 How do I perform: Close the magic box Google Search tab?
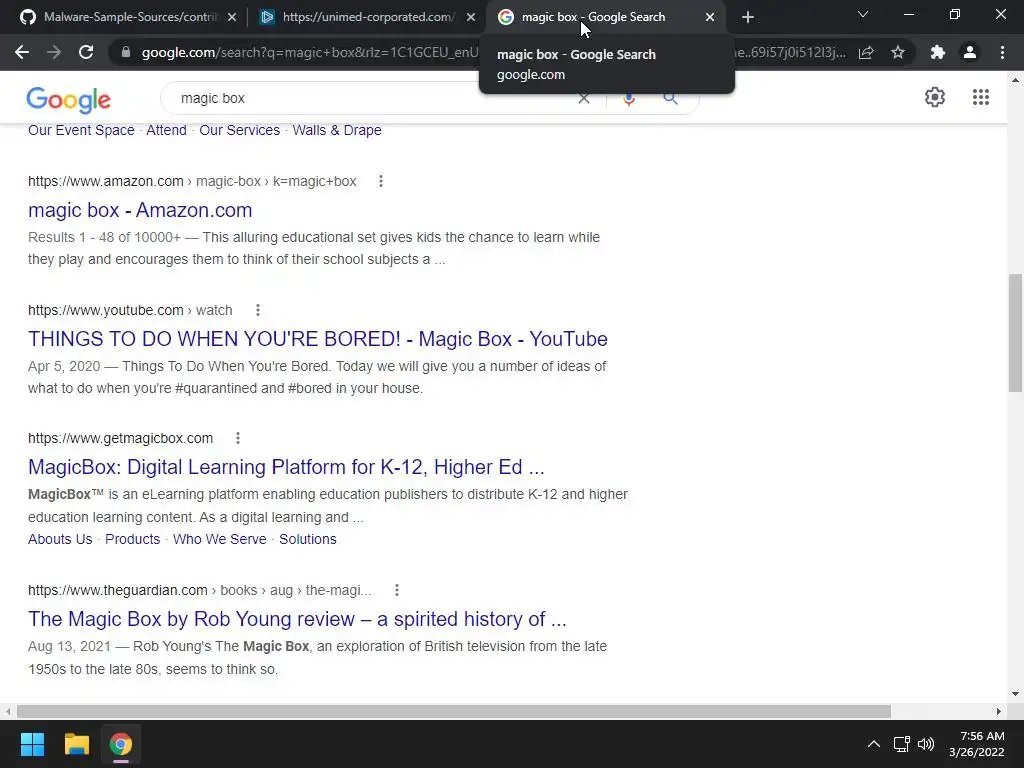coord(710,17)
